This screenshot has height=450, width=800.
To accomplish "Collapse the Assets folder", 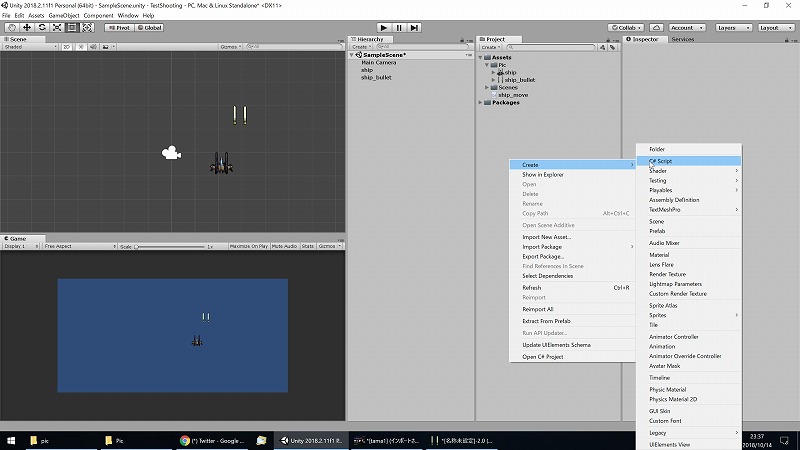I will click(481, 57).
